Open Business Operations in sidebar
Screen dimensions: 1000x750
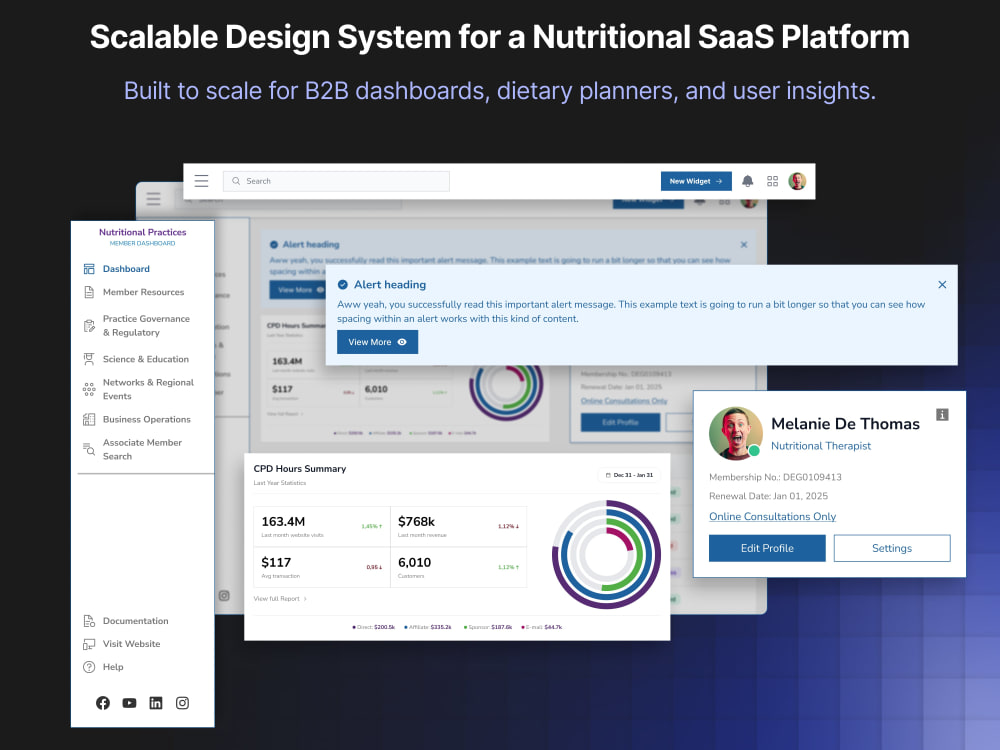click(147, 419)
